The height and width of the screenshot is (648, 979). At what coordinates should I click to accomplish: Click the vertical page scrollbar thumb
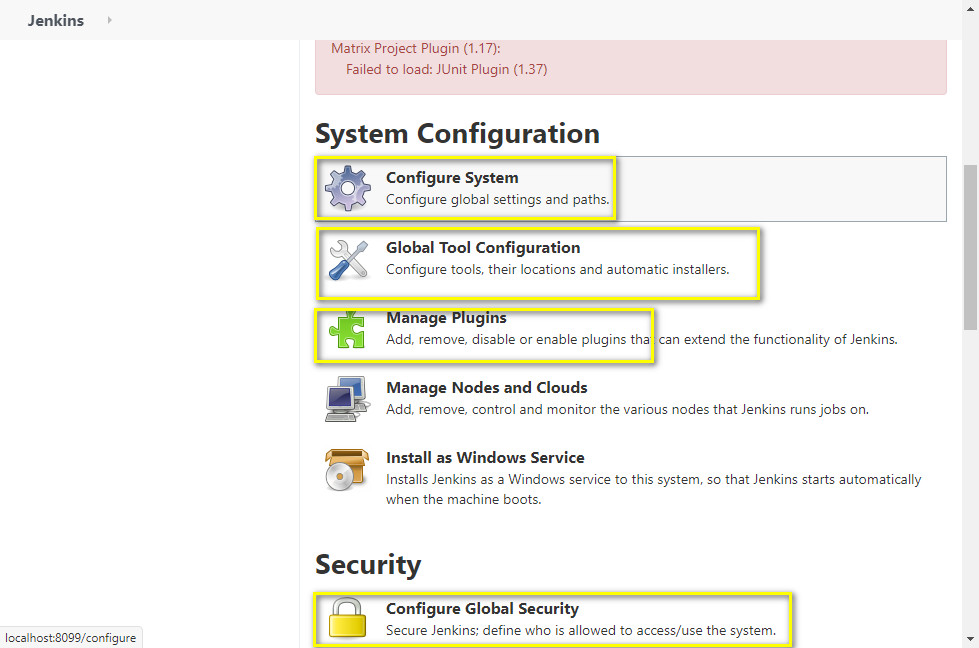pos(970,245)
